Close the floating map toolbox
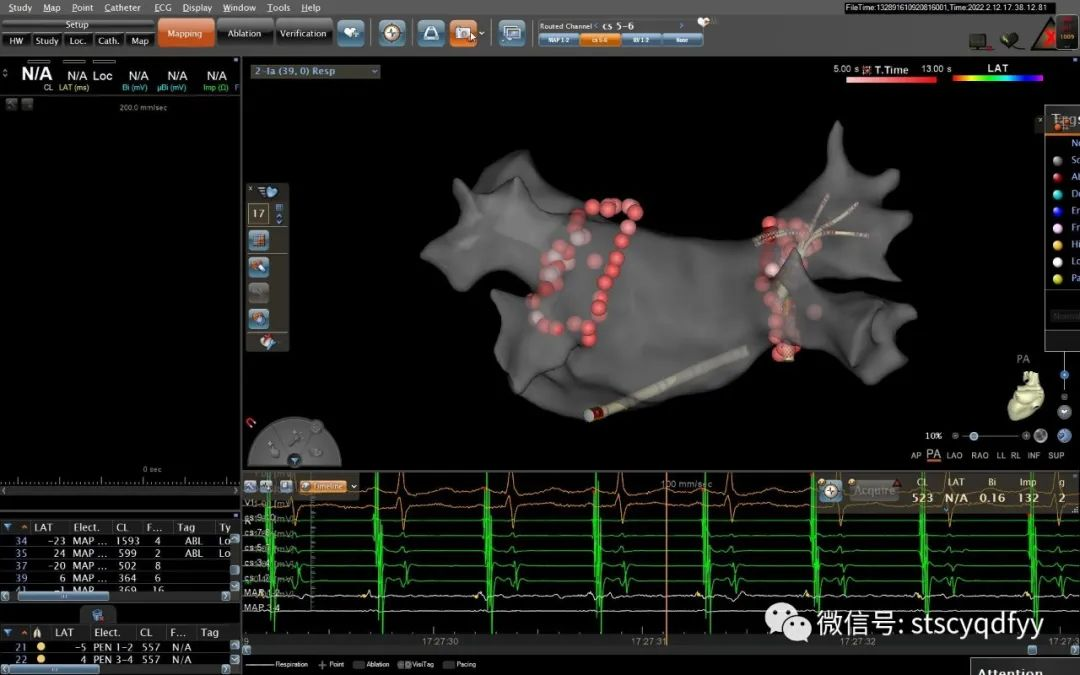The height and width of the screenshot is (675, 1080). (x=251, y=189)
